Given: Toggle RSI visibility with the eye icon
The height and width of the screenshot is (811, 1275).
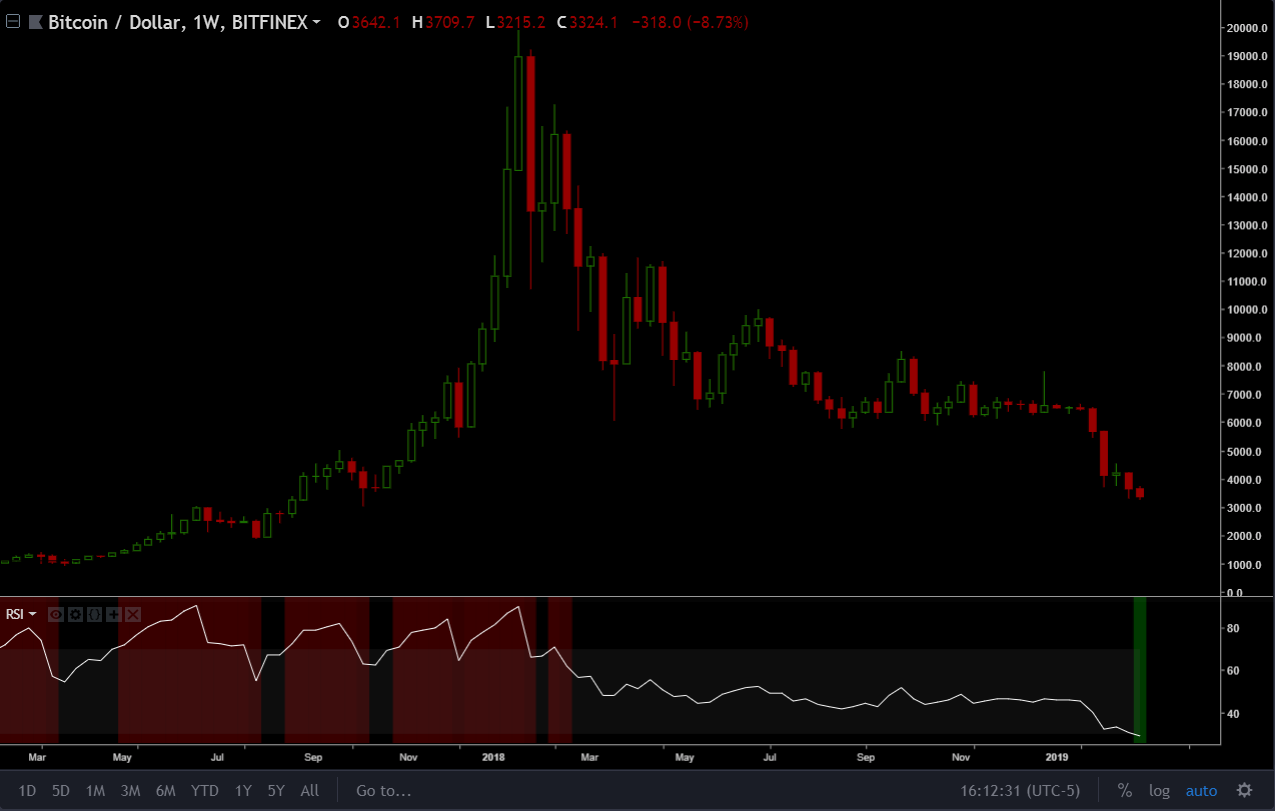Looking at the screenshot, I should (x=56, y=614).
